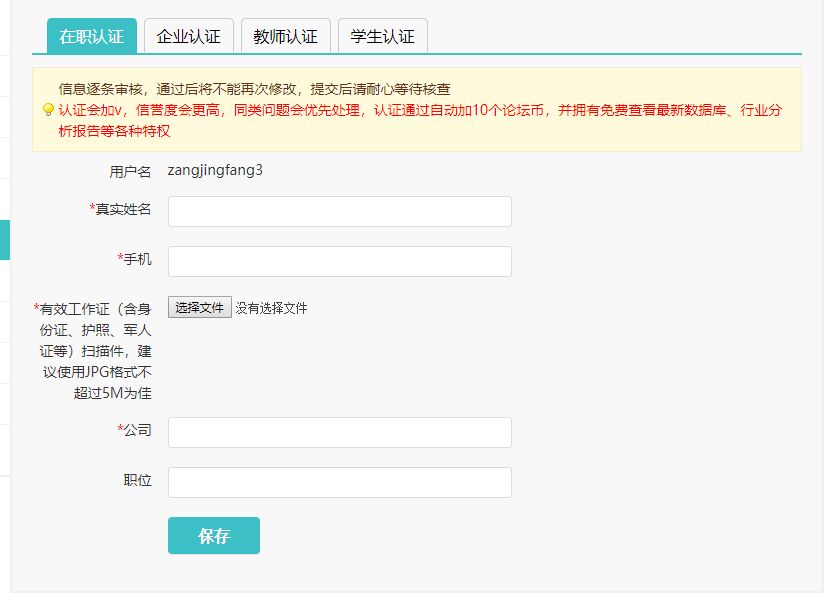The height and width of the screenshot is (601, 824).
Task: Click the 用户名 label
Action: [130, 172]
